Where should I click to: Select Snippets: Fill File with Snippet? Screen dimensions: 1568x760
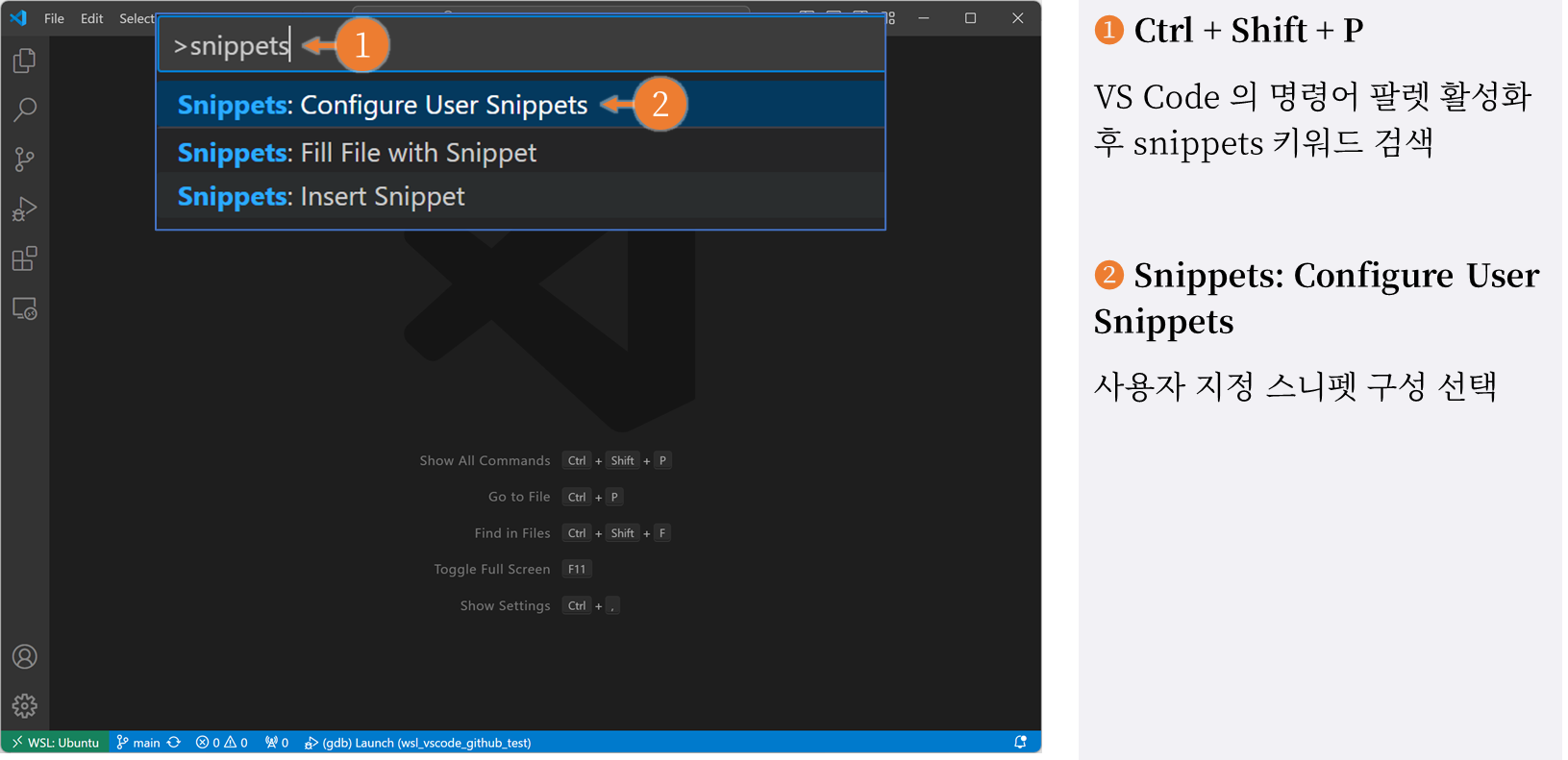point(521,153)
